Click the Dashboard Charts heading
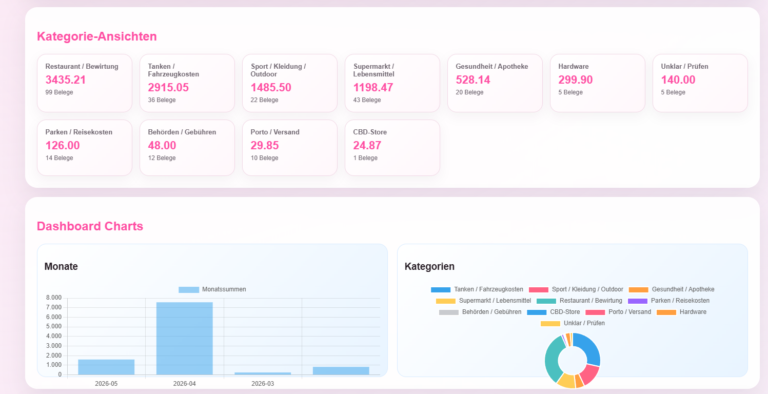The image size is (768, 394). tap(90, 226)
